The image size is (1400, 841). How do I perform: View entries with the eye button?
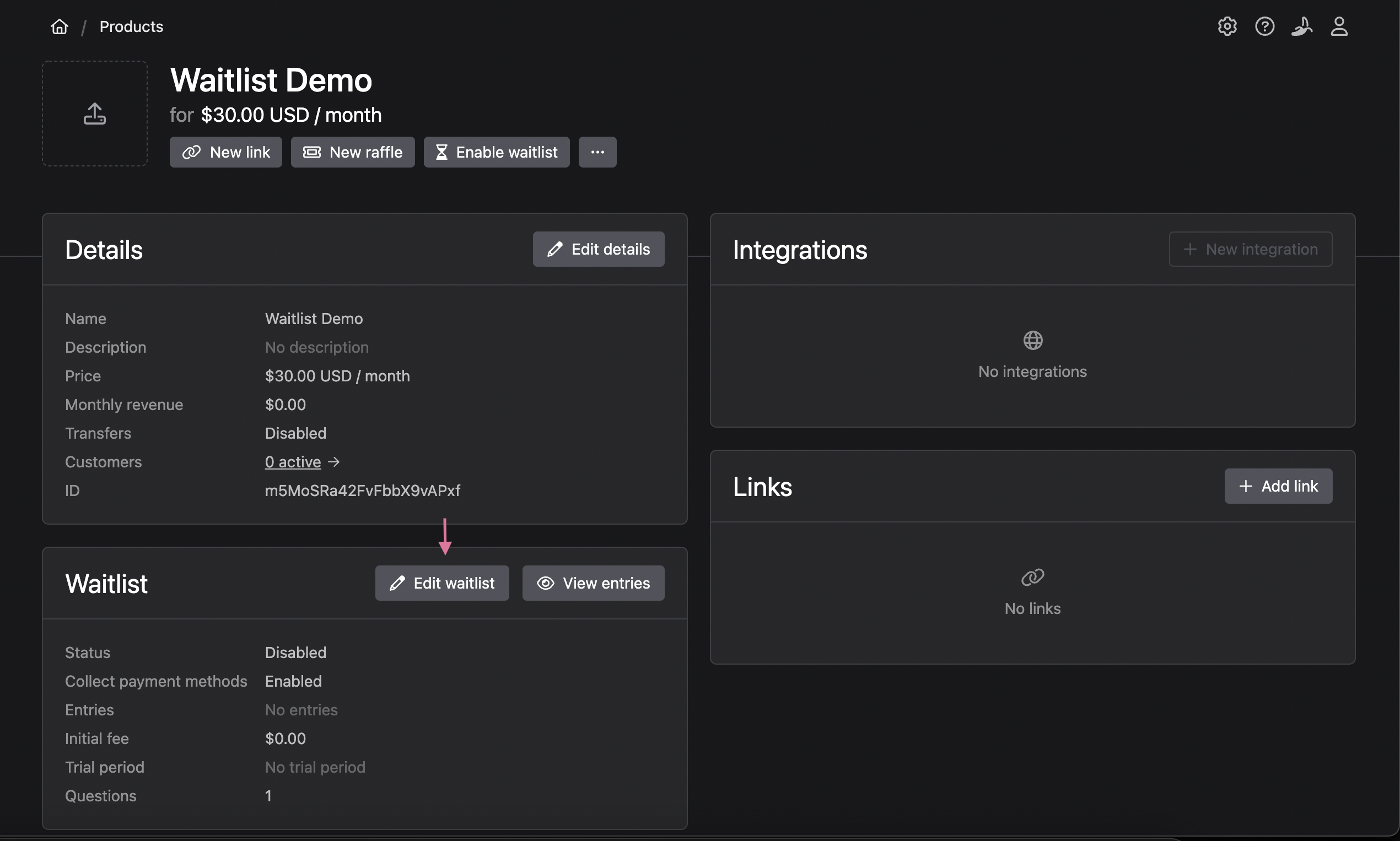tap(594, 583)
